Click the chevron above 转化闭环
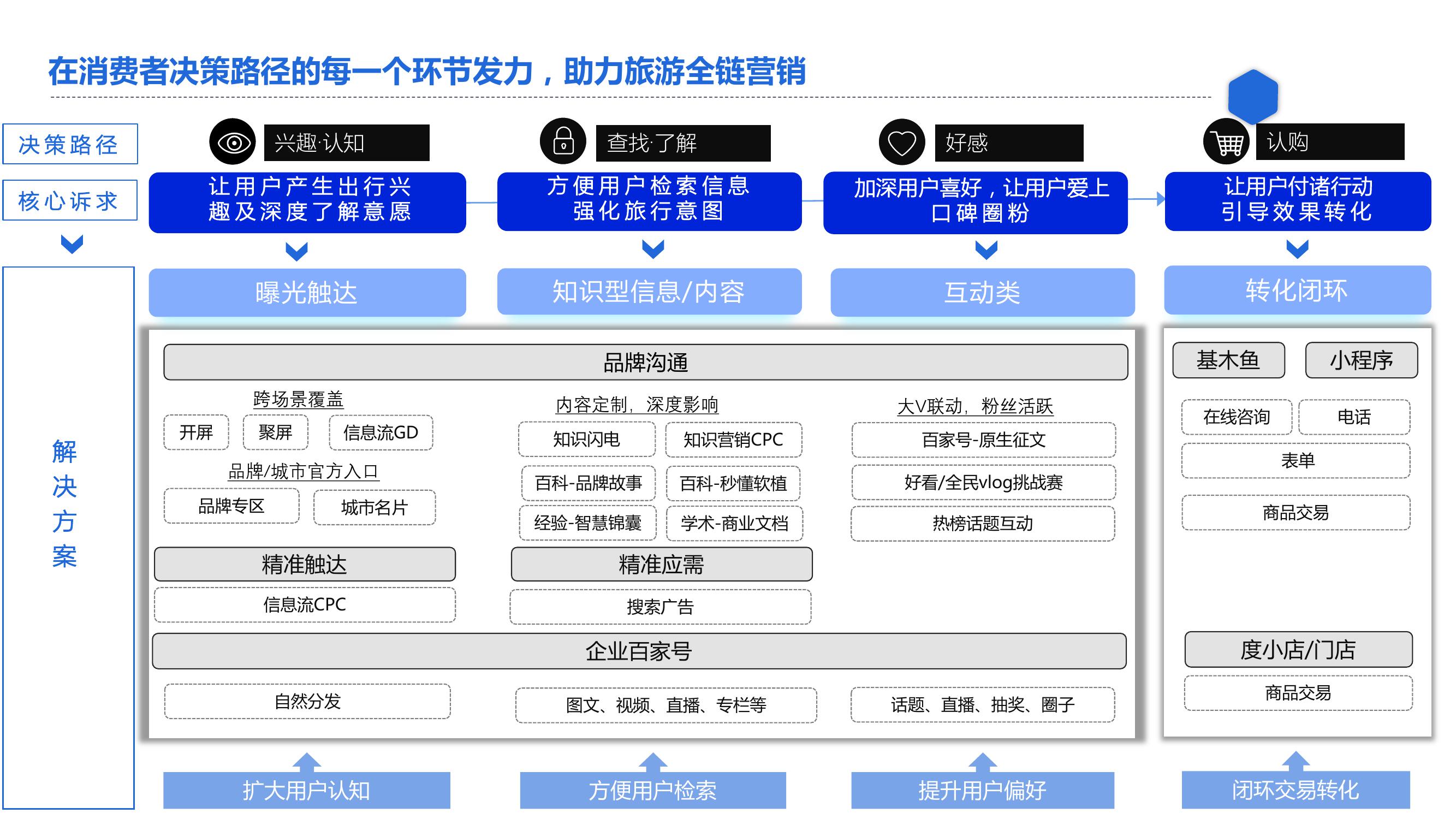The image size is (1456, 819). [1297, 248]
